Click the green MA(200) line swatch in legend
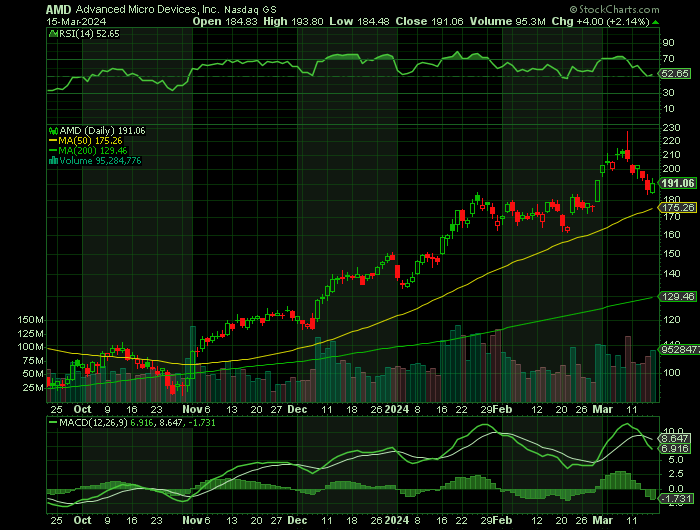The image size is (700, 530). 53,151
